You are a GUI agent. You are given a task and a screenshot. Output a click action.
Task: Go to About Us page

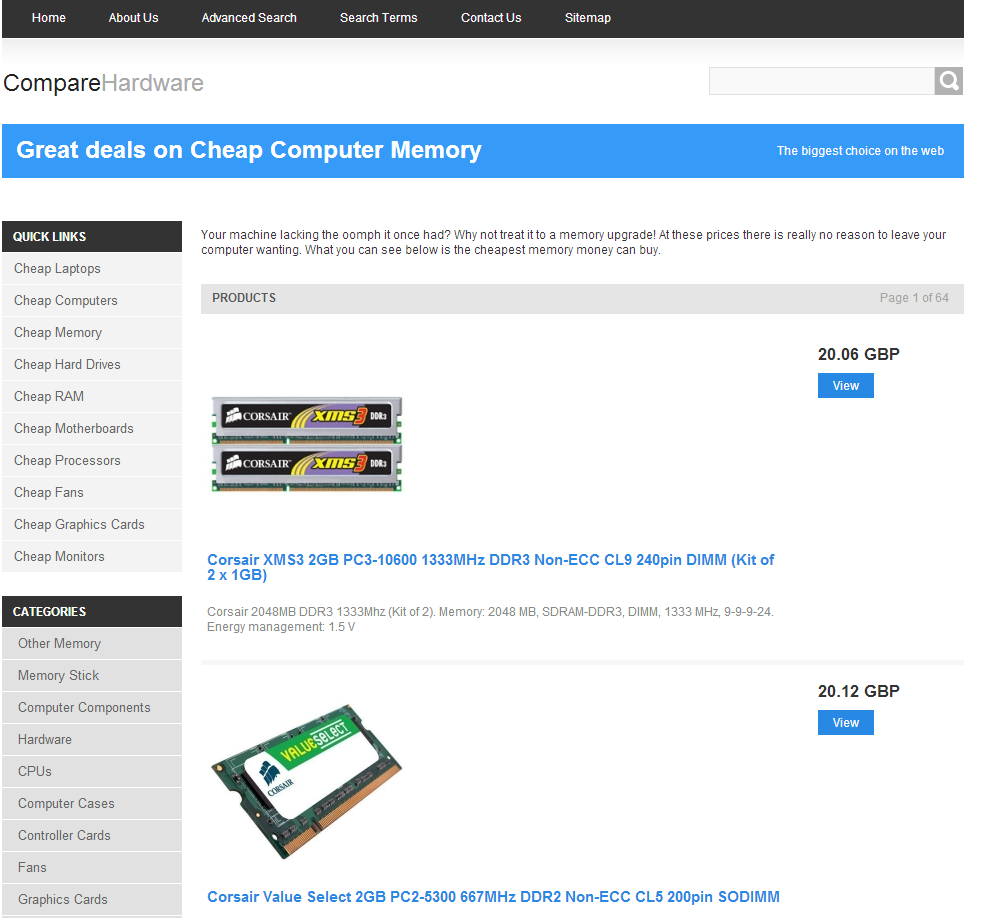[x=133, y=18]
